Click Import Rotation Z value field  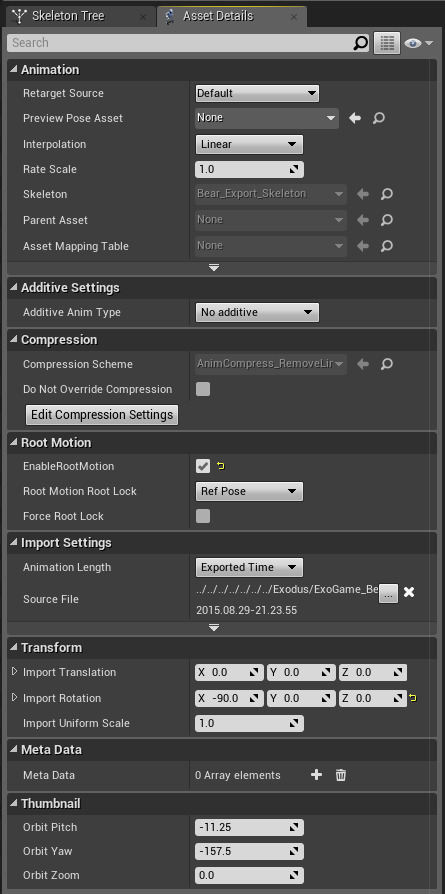pyautogui.click(x=373, y=698)
